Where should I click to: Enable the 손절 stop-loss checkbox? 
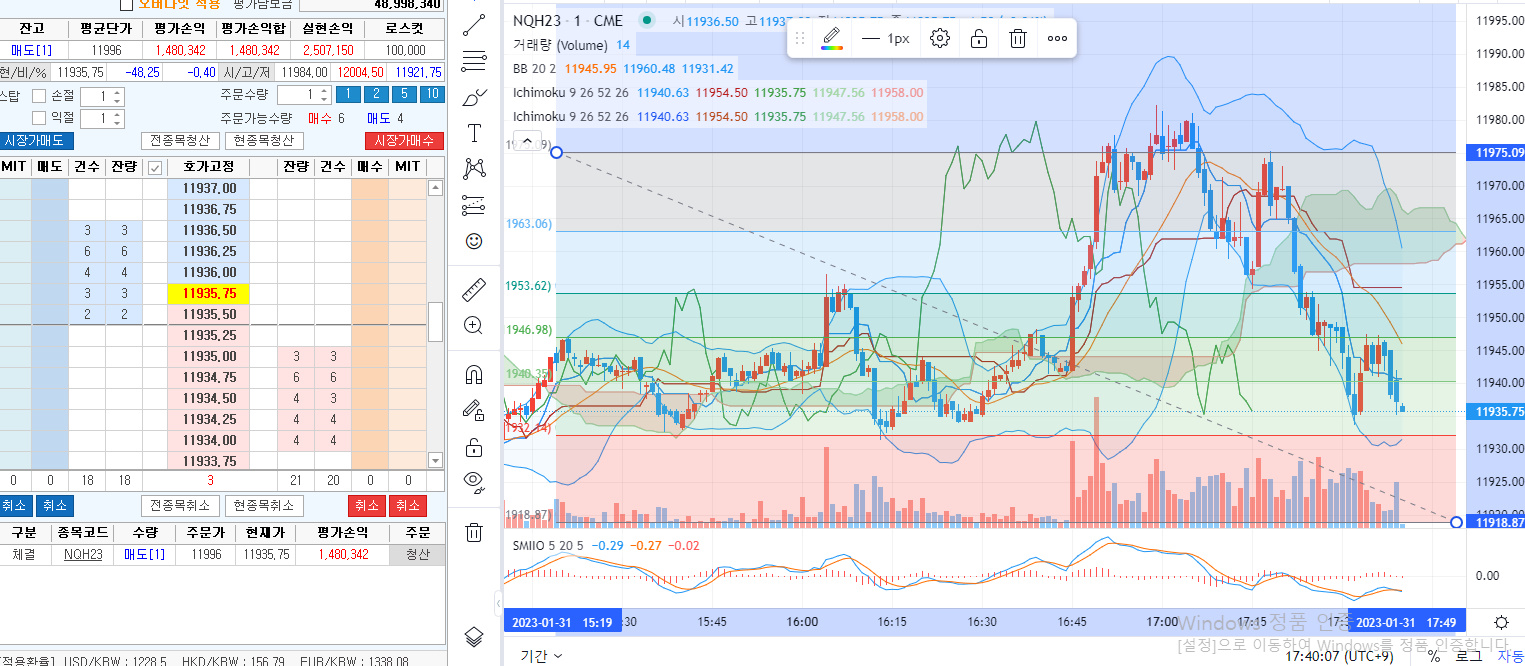click(40, 96)
